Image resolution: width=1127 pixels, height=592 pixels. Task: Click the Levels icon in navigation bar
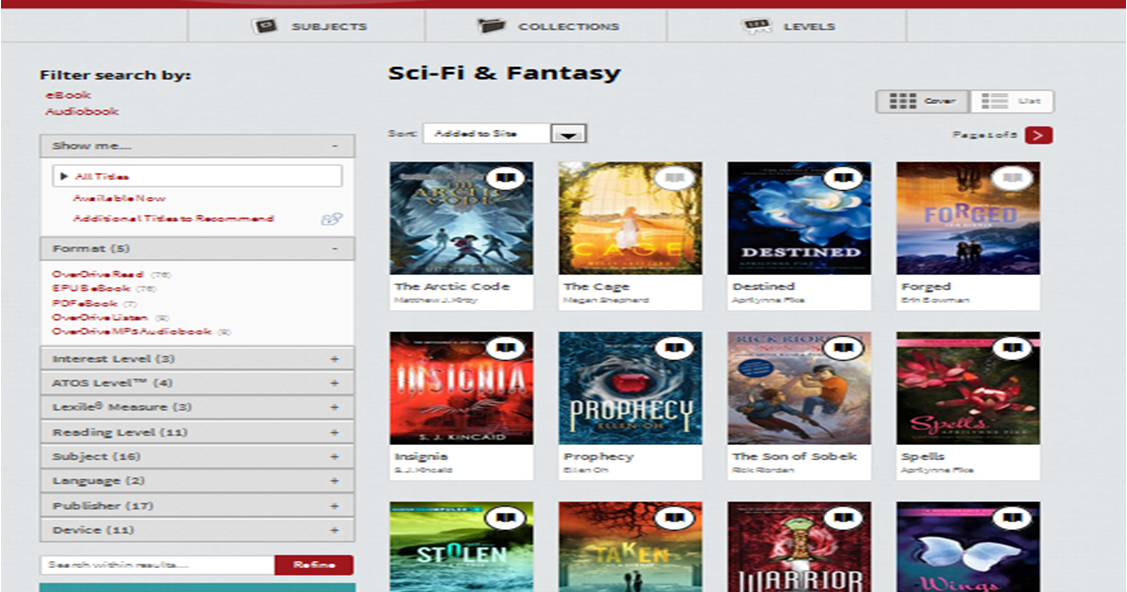pyautogui.click(x=755, y=27)
